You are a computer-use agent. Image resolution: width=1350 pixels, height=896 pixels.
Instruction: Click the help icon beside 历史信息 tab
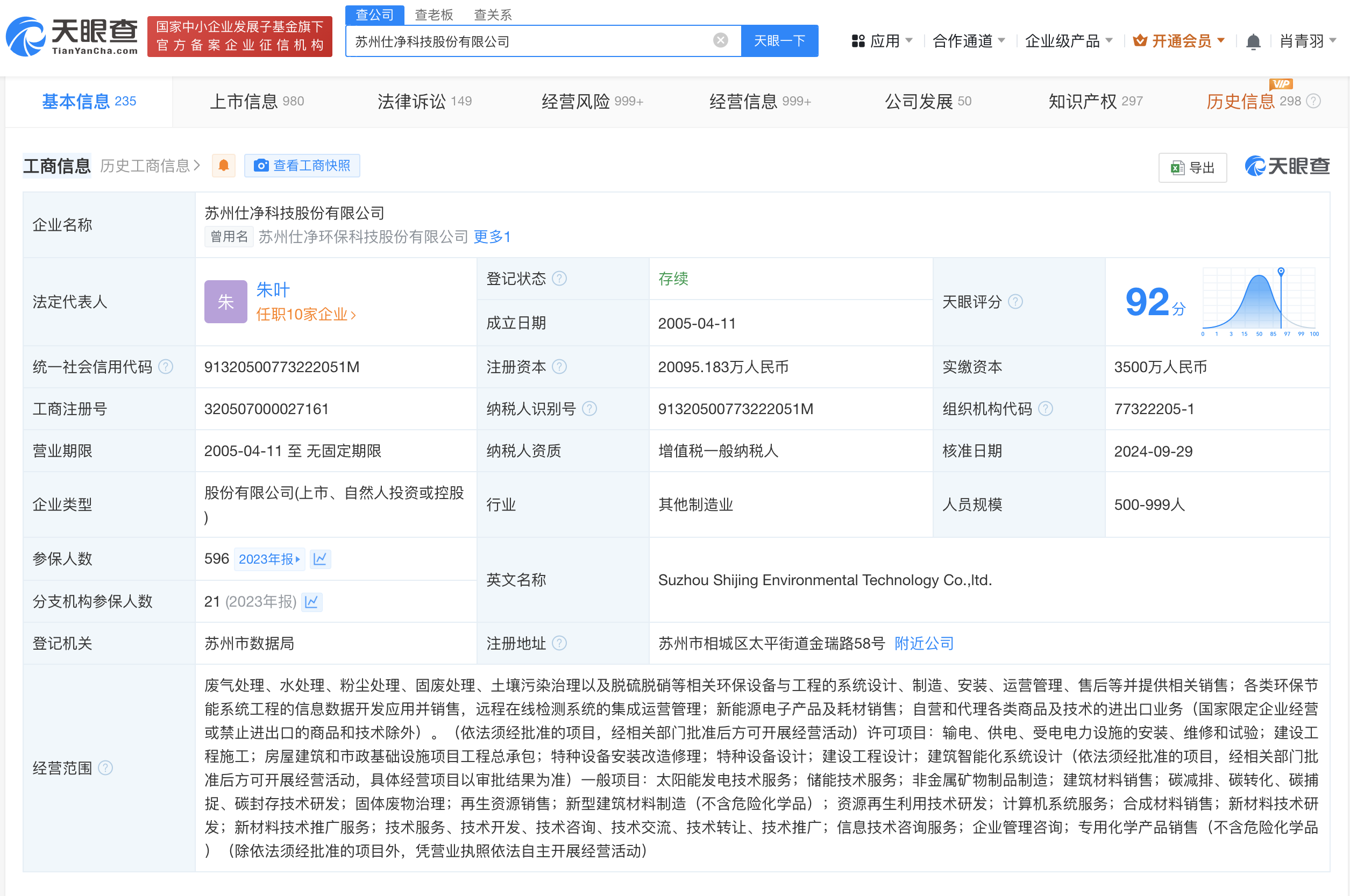coord(1313,101)
